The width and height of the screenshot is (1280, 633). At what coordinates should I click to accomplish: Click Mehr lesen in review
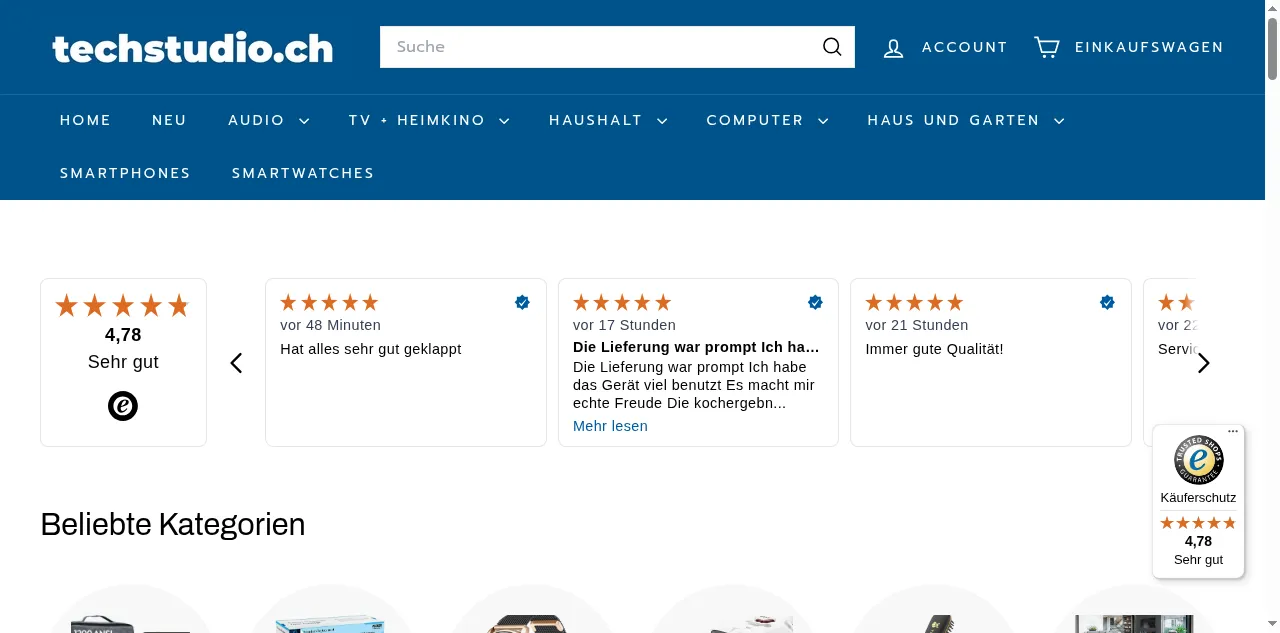click(x=610, y=426)
